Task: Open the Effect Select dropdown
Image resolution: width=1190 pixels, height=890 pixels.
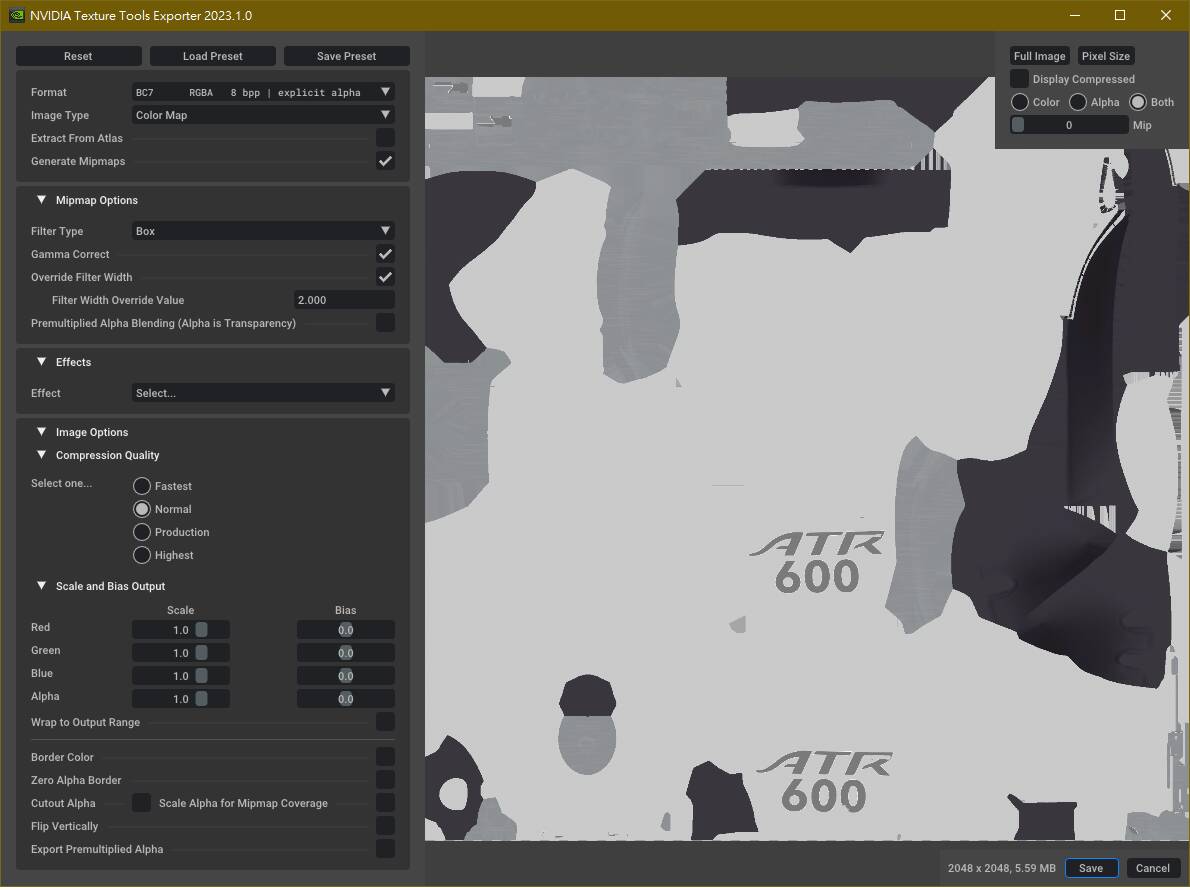Action: (x=263, y=393)
